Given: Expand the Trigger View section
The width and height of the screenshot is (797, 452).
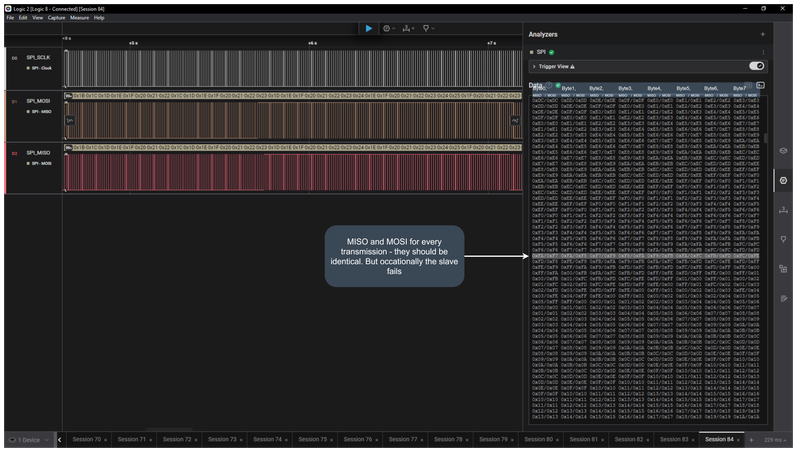Looking at the screenshot, I should pyautogui.click(x=534, y=67).
